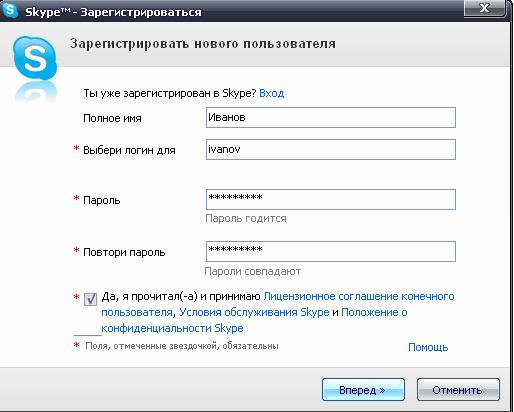Click the Вперед » button
Viewport: 514px width, 412px height.
(x=363, y=389)
